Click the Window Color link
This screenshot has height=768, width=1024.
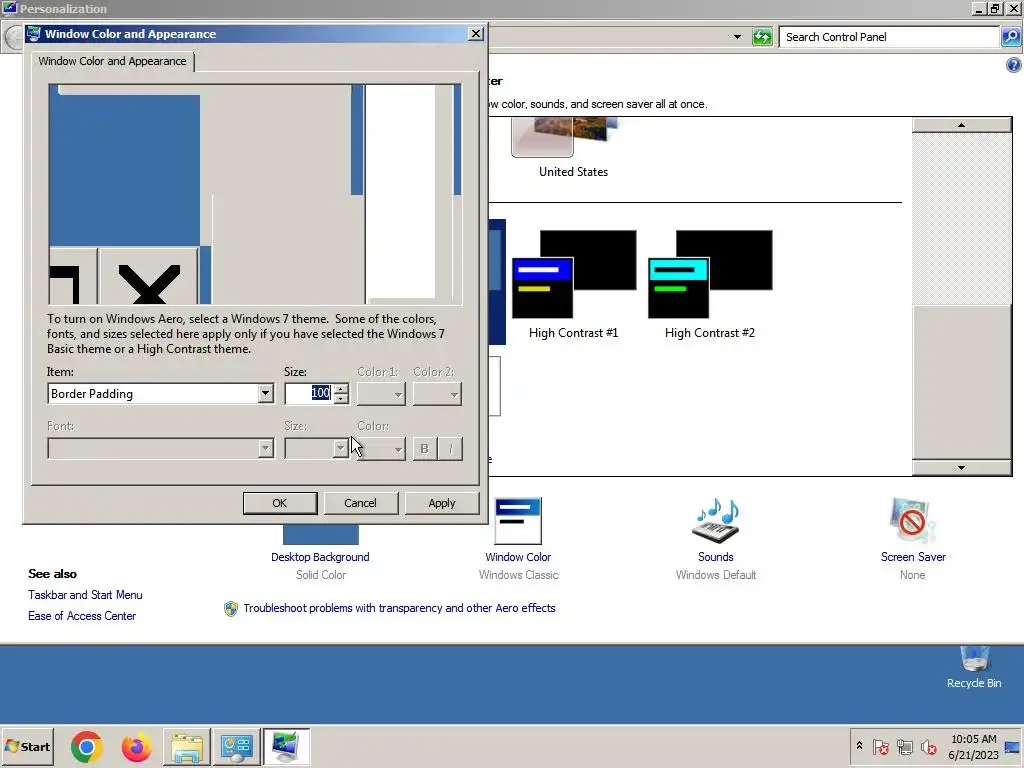(518, 557)
